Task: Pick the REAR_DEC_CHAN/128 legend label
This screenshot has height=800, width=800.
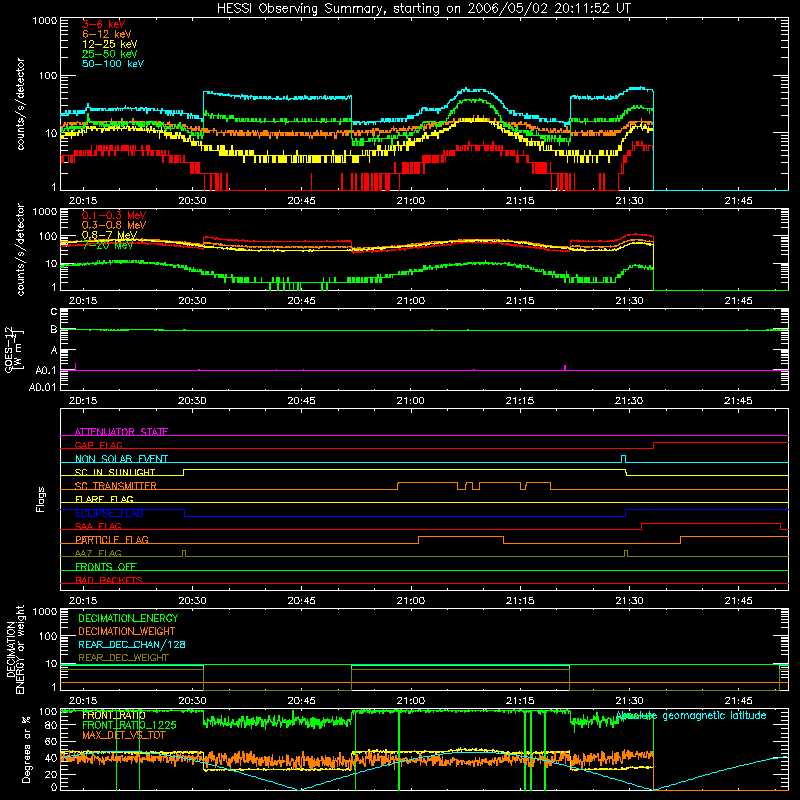Action: click(132, 644)
